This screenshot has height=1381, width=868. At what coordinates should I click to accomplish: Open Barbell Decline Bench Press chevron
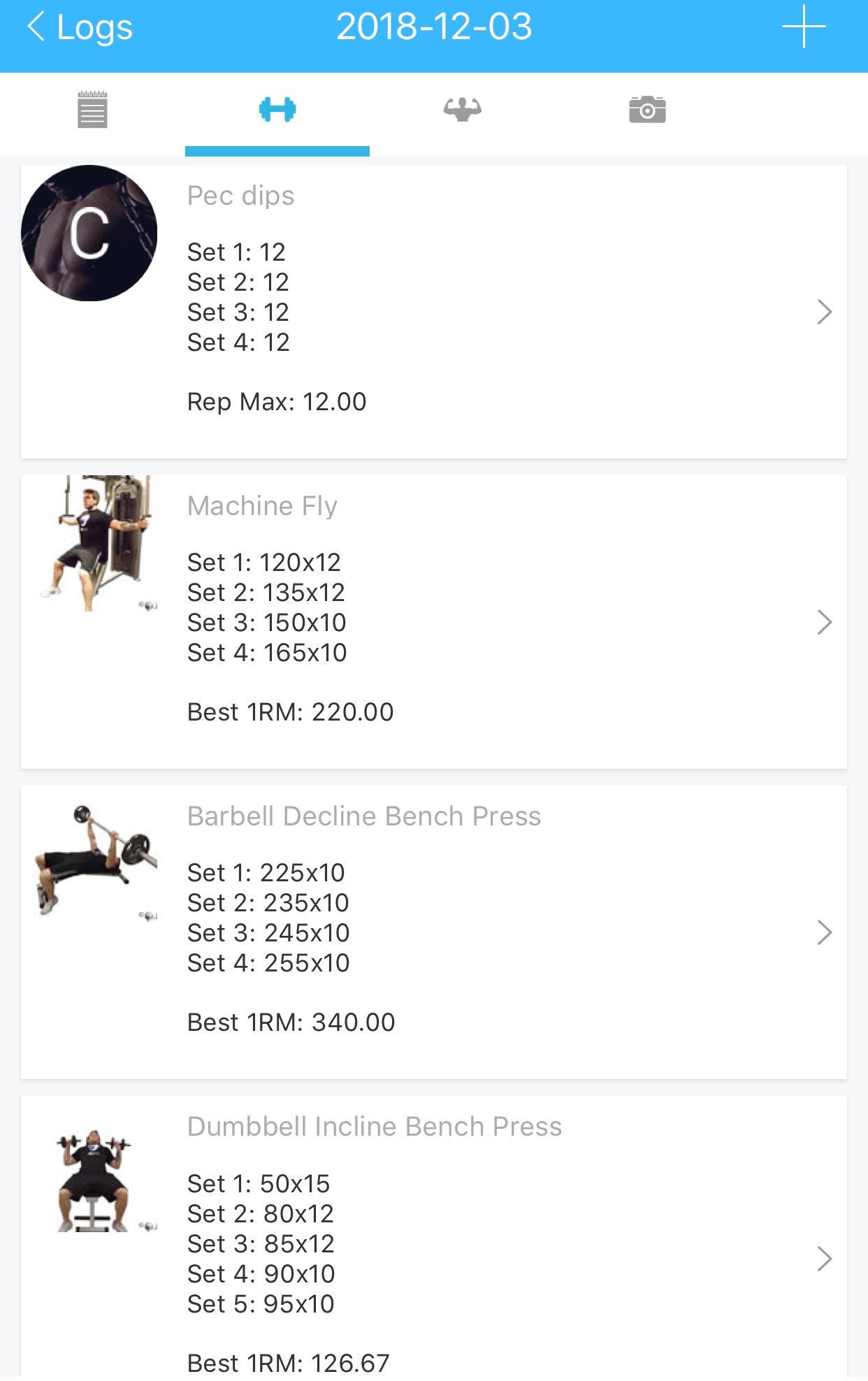pos(824,932)
